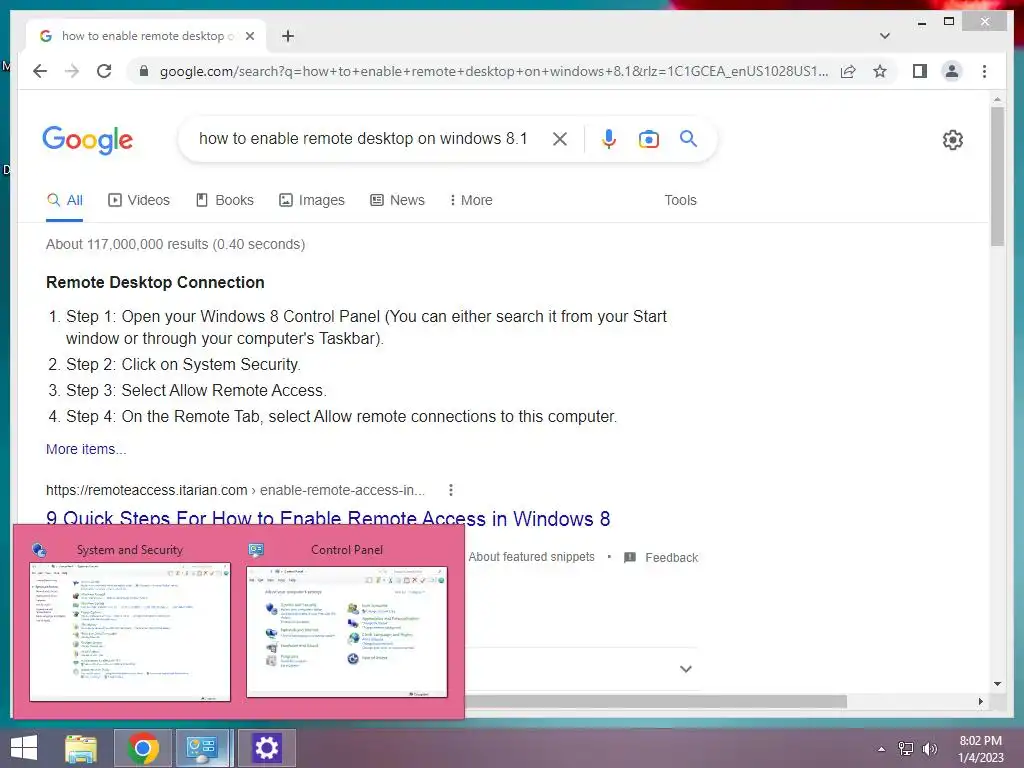Click the scroll-right arrow
Viewport: 1024px width, 768px height.
point(980,701)
